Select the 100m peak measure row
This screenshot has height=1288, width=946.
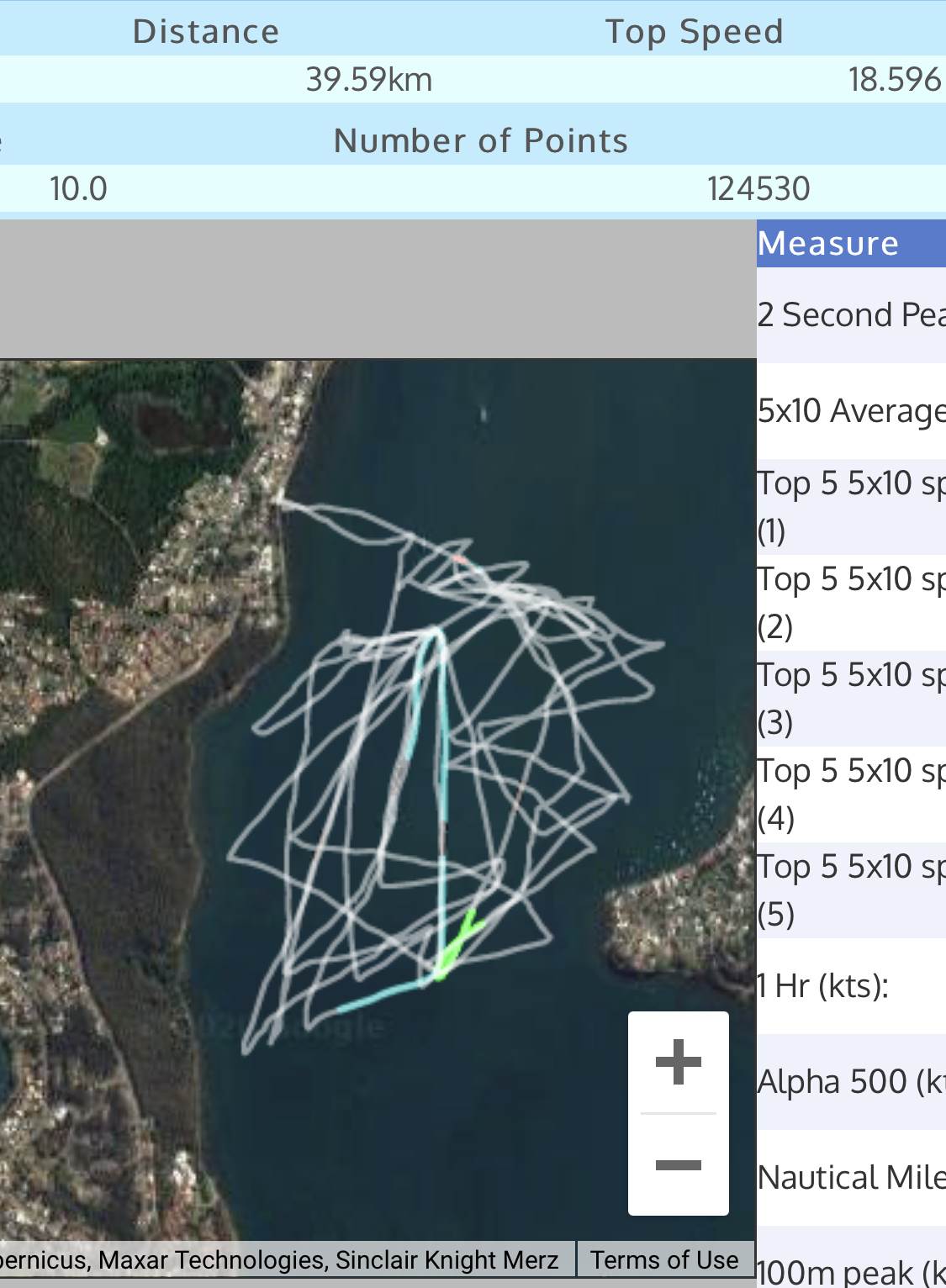[850, 1271]
